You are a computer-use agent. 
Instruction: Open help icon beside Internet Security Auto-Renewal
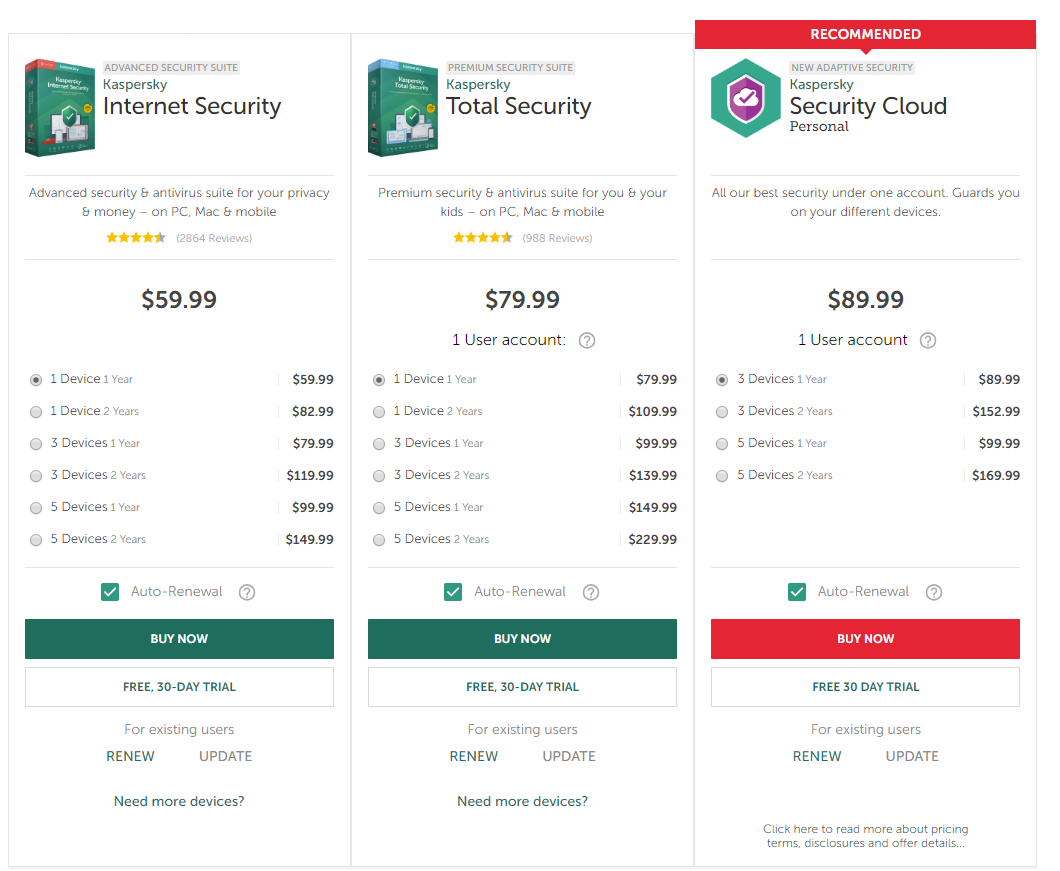point(247,592)
